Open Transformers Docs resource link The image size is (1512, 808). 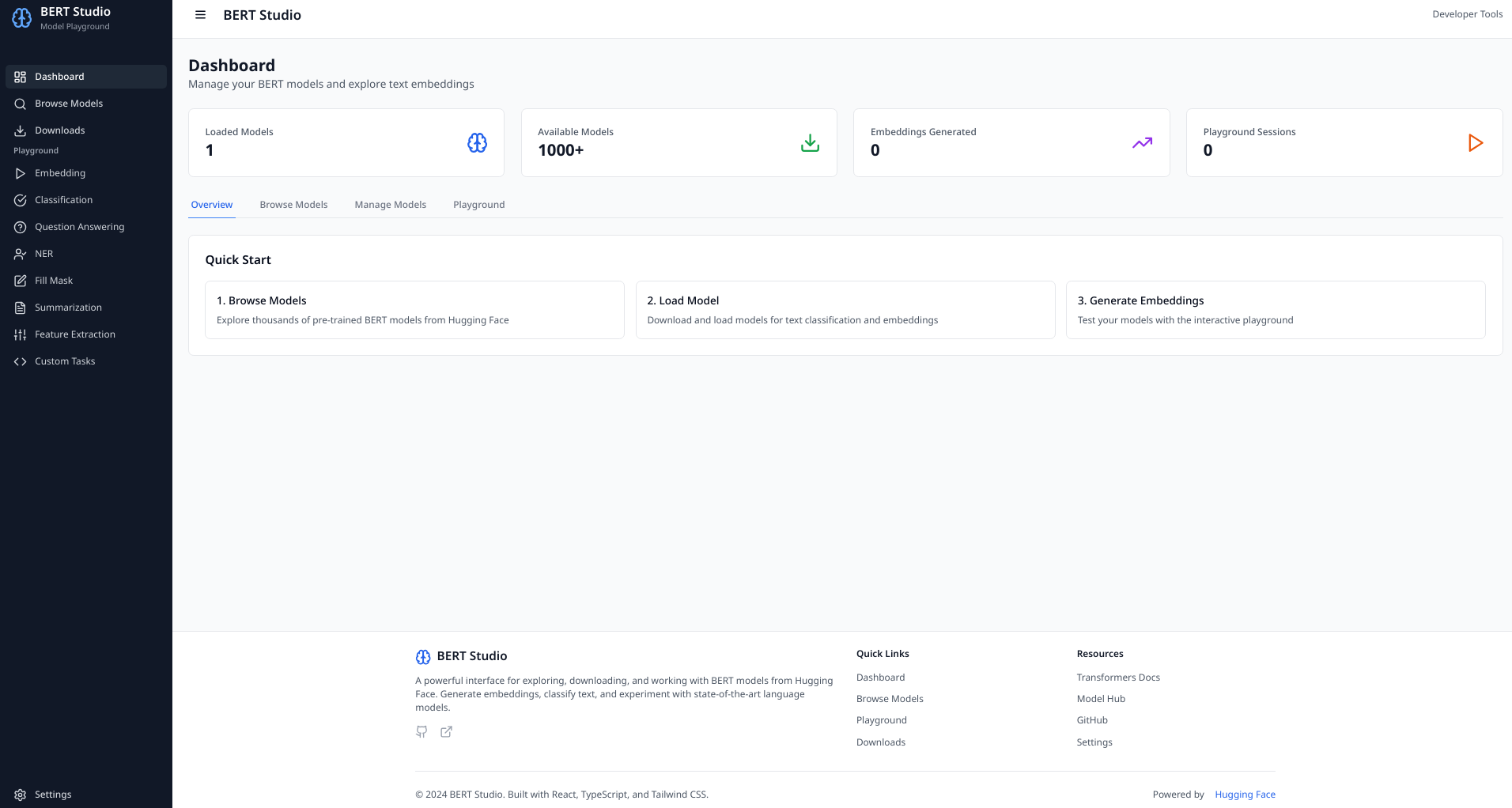pyautogui.click(x=1118, y=678)
